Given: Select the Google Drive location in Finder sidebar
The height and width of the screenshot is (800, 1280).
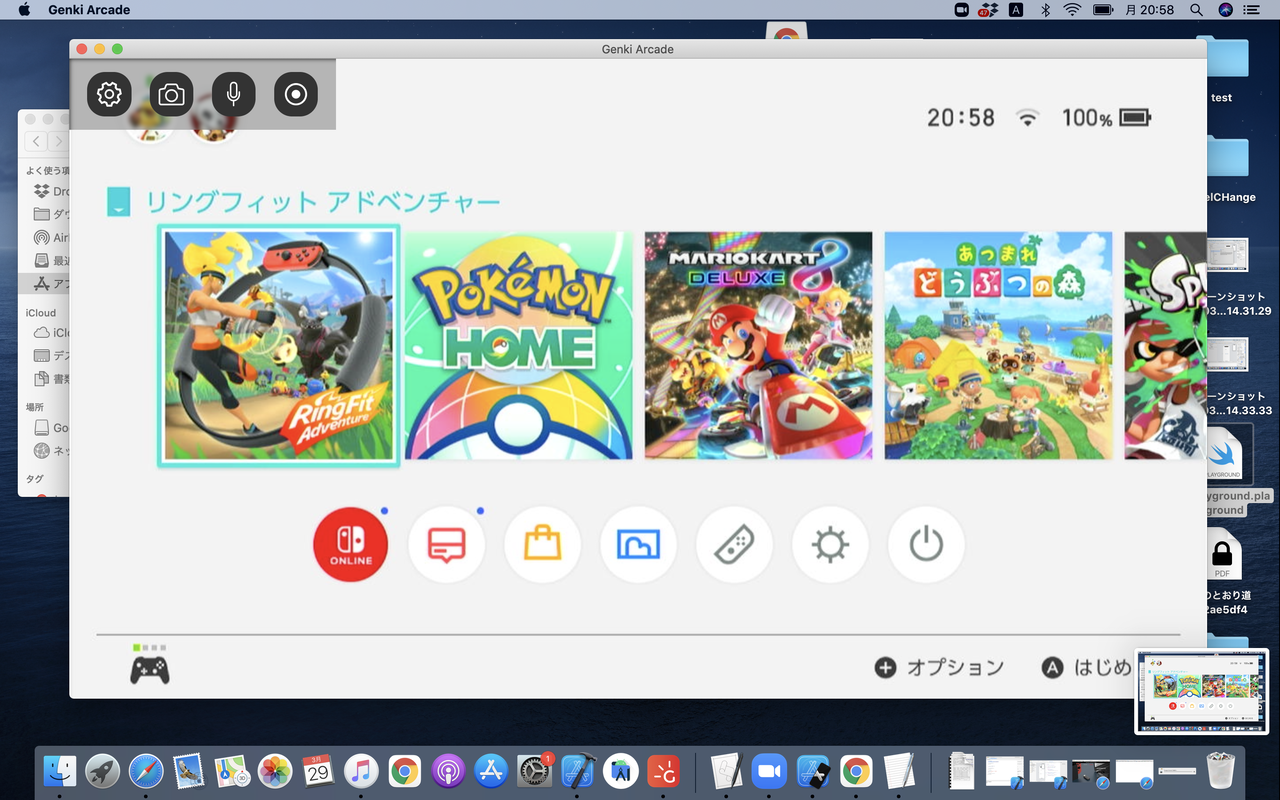Looking at the screenshot, I should tap(51, 428).
